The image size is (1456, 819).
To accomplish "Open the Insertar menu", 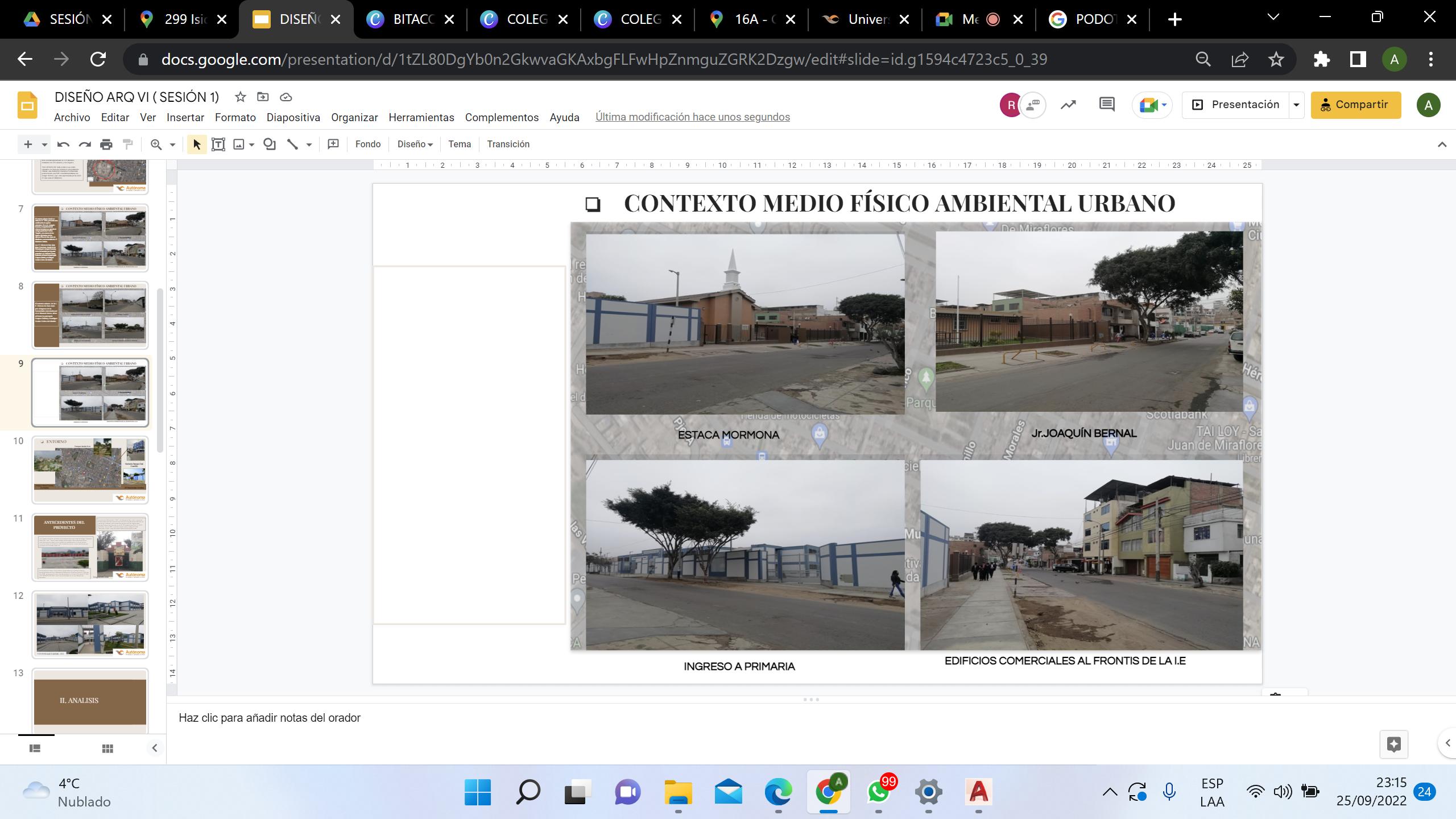I will 185,117.
